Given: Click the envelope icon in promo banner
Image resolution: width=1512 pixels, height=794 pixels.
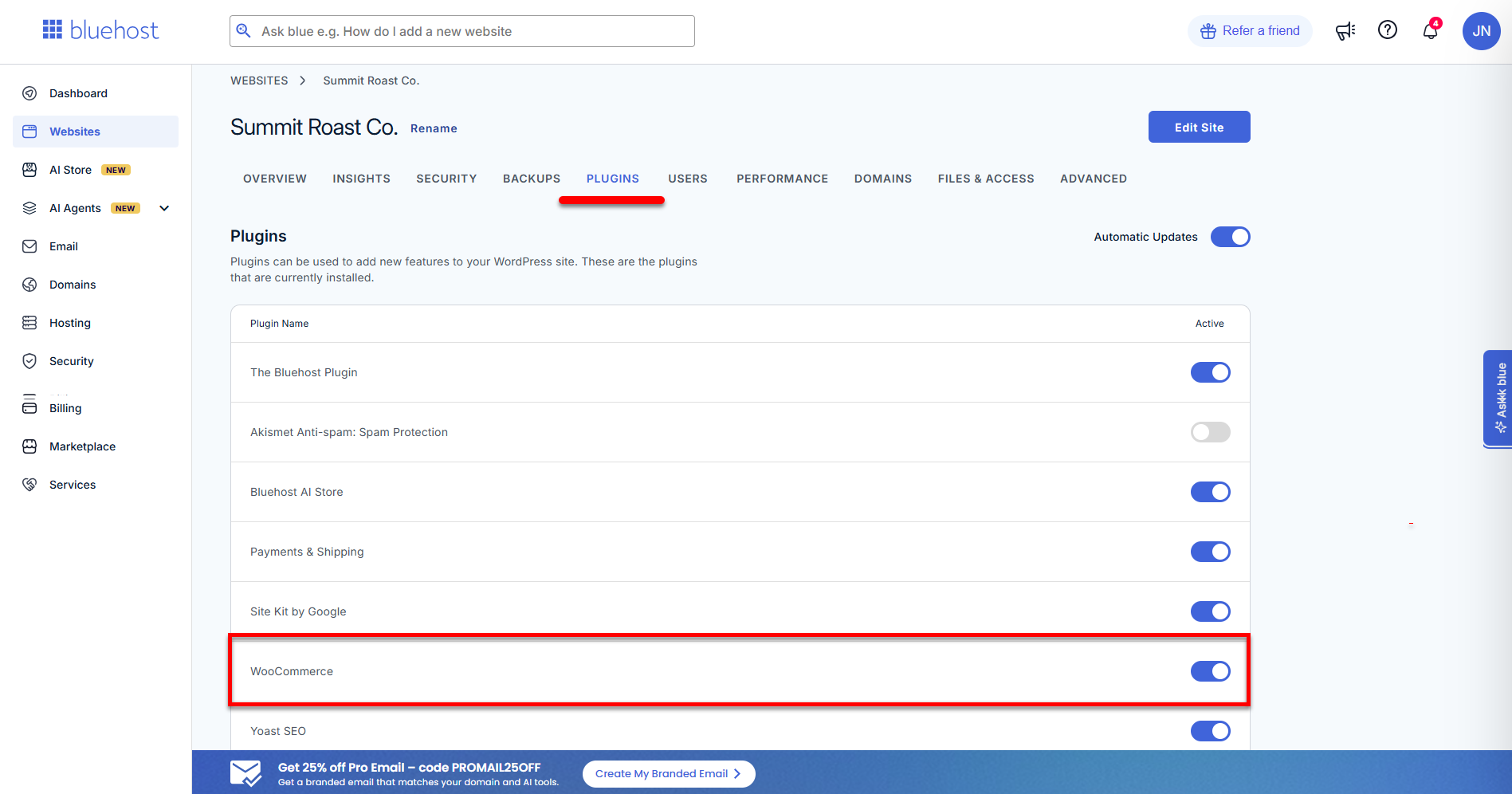Looking at the screenshot, I should [x=245, y=773].
